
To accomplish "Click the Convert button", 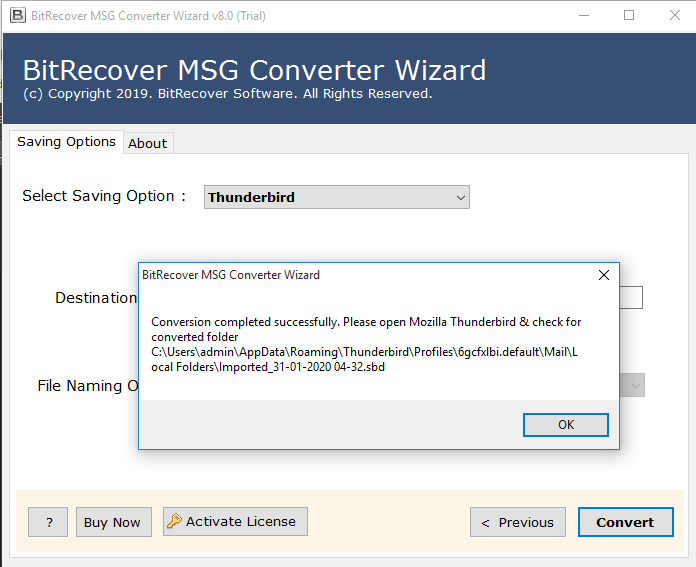I will click(625, 522).
